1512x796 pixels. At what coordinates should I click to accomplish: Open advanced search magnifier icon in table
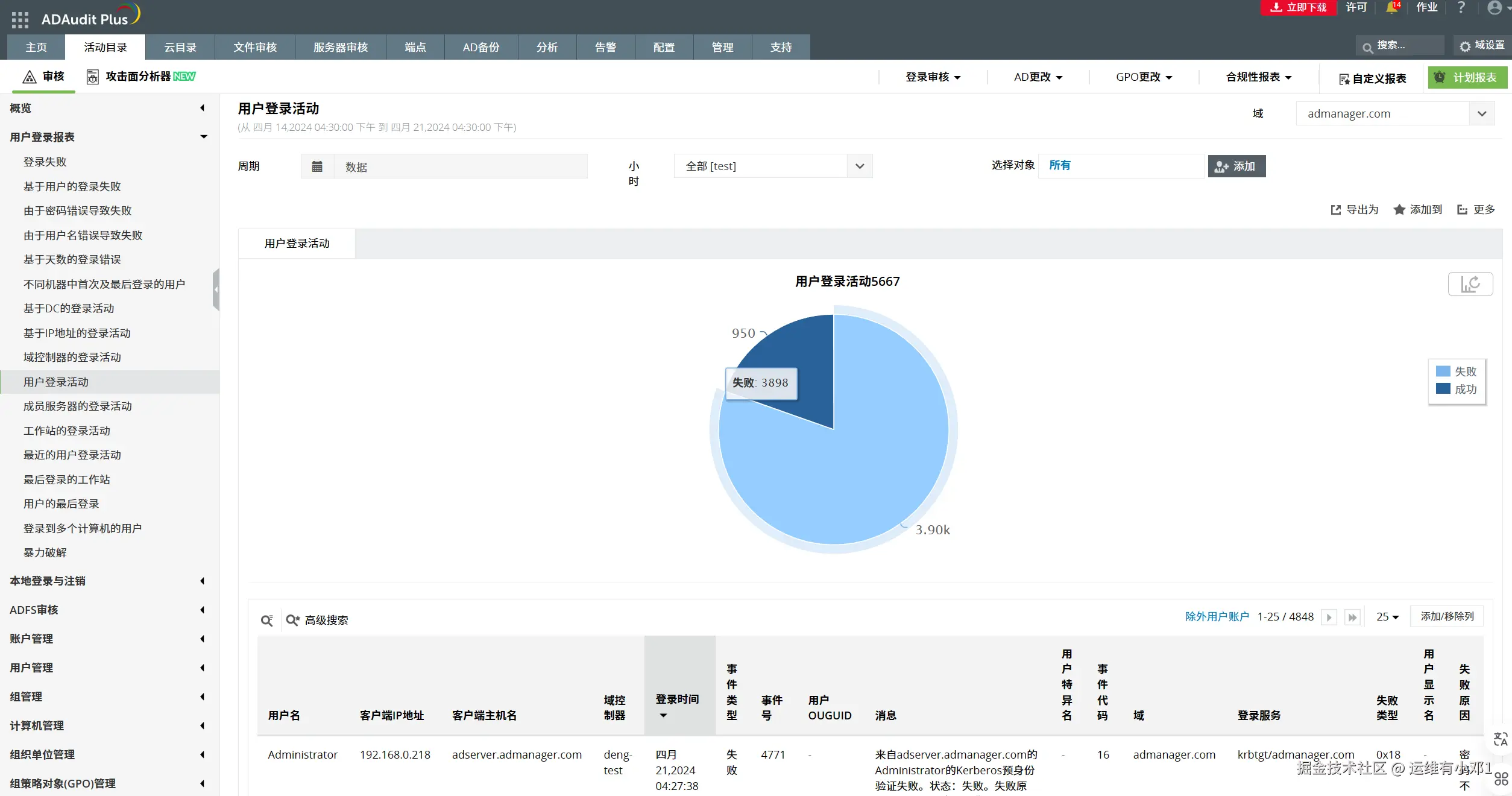point(292,619)
